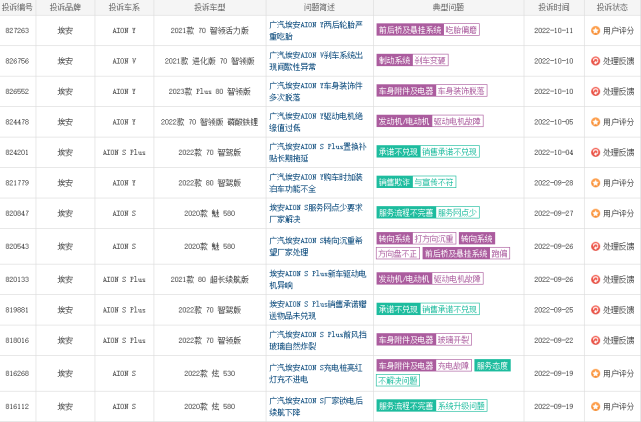This screenshot has height=422, width=641.
Task: Click the 用户评分 status icon in row 821779
Action: (x=595, y=183)
